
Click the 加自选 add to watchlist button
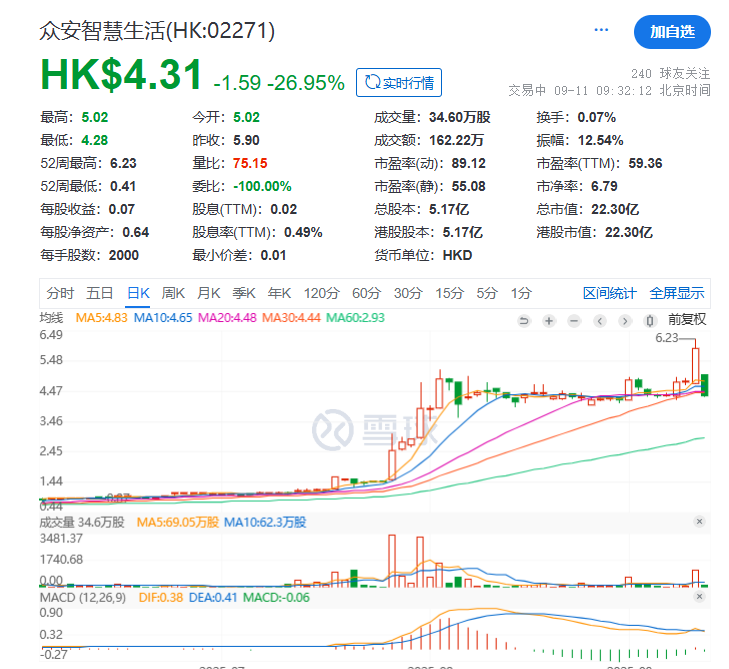pos(672,32)
